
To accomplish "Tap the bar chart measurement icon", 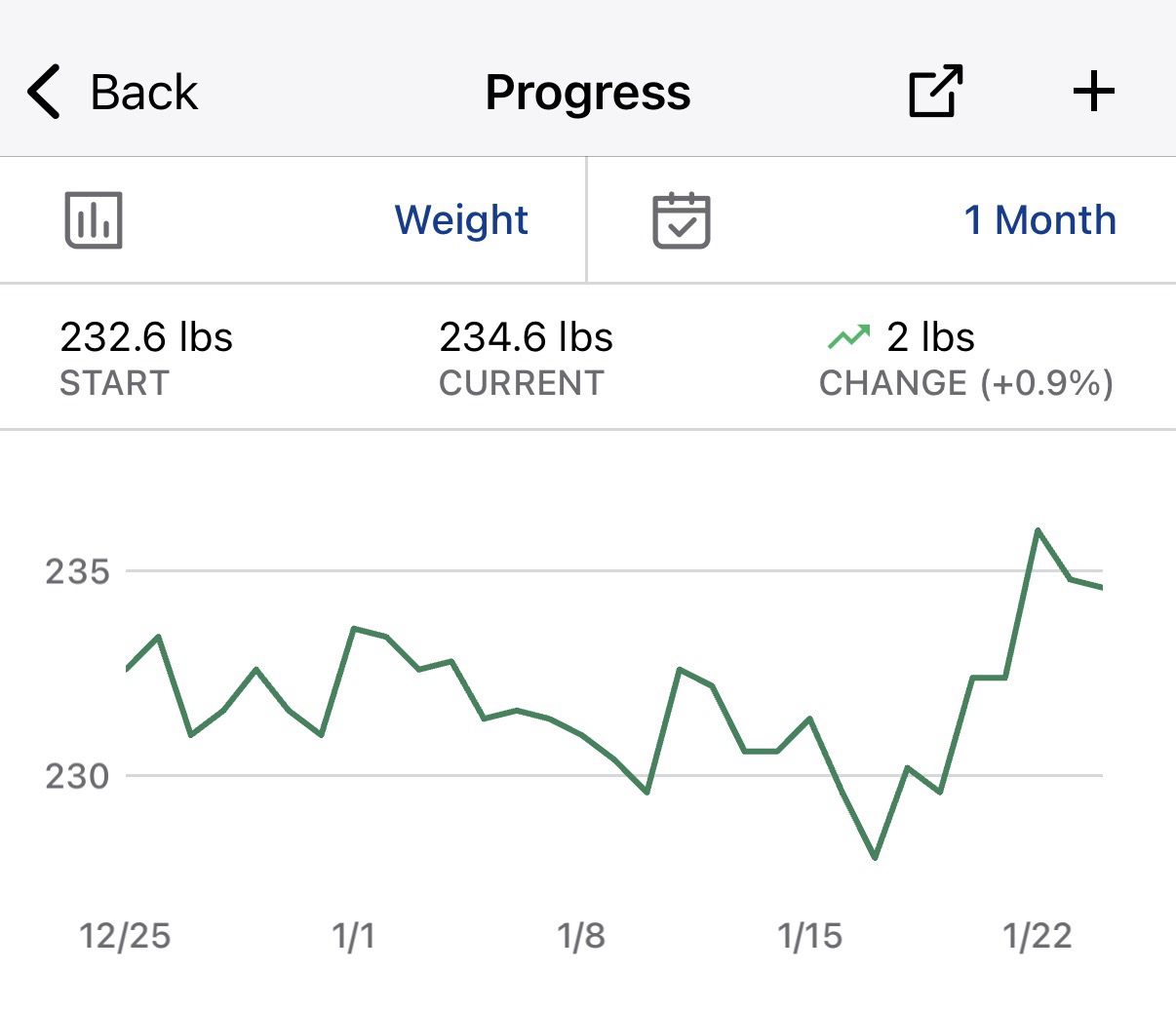I will point(94,220).
